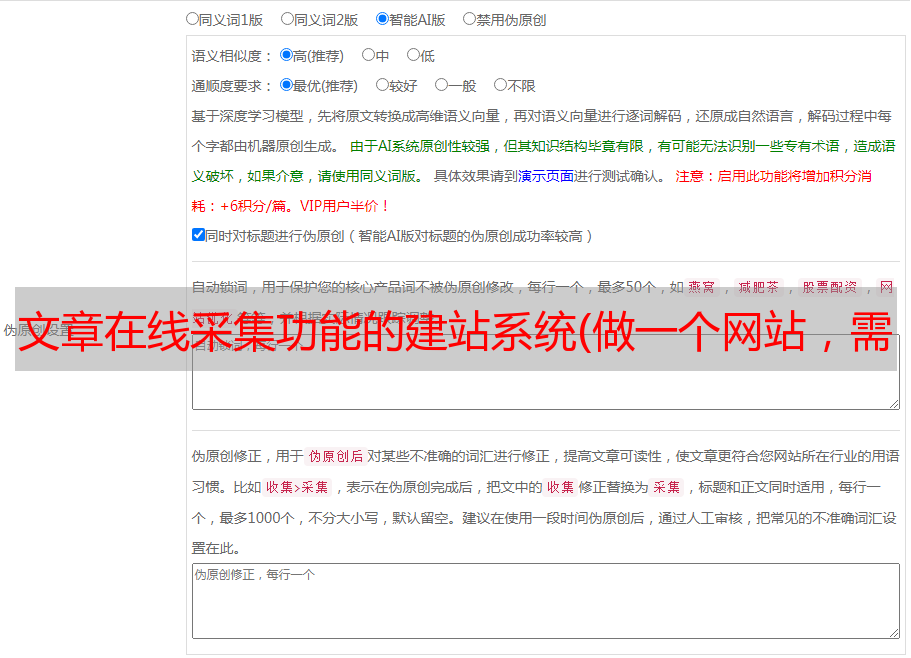Click the 语义相似度 label
This screenshot has height=658, width=911.
[x=232, y=56]
